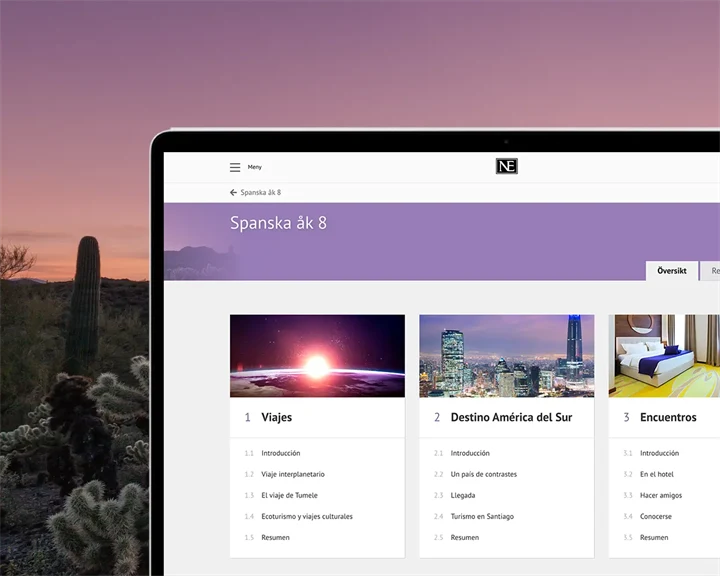Viewport: 720px width, 576px height.
Task: Select the Översikt tab
Action: point(672,271)
